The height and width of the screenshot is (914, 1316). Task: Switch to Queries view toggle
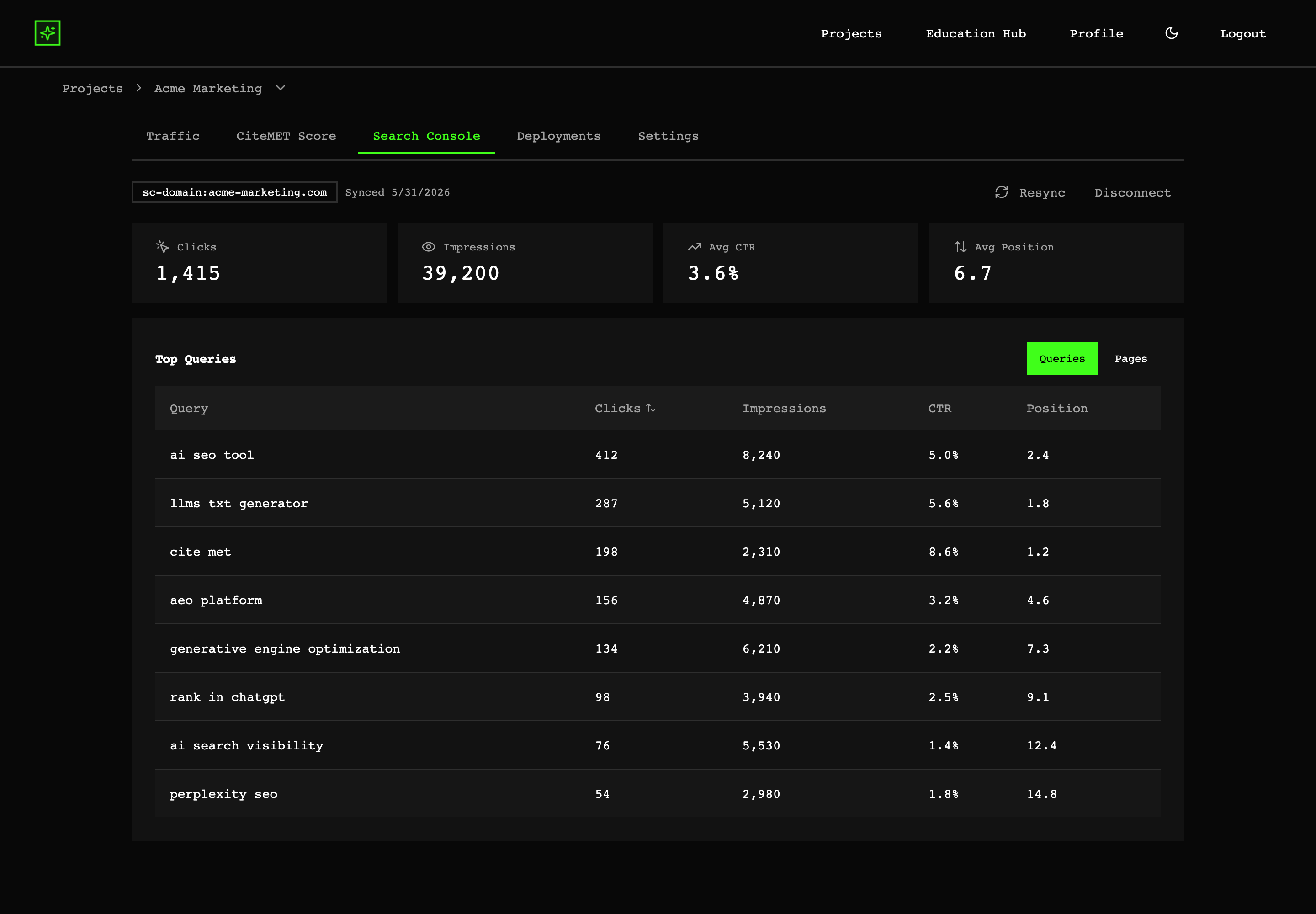tap(1062, 358)
